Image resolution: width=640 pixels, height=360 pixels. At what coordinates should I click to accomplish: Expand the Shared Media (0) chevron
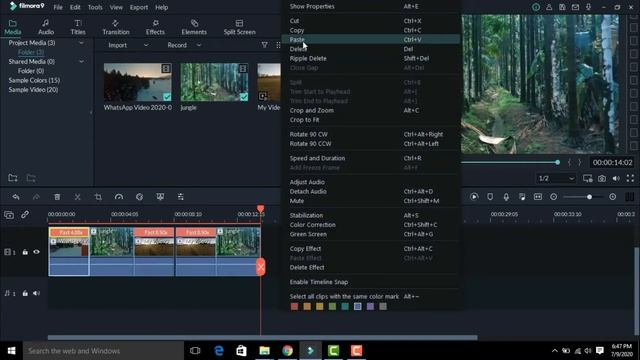point(81,62)
